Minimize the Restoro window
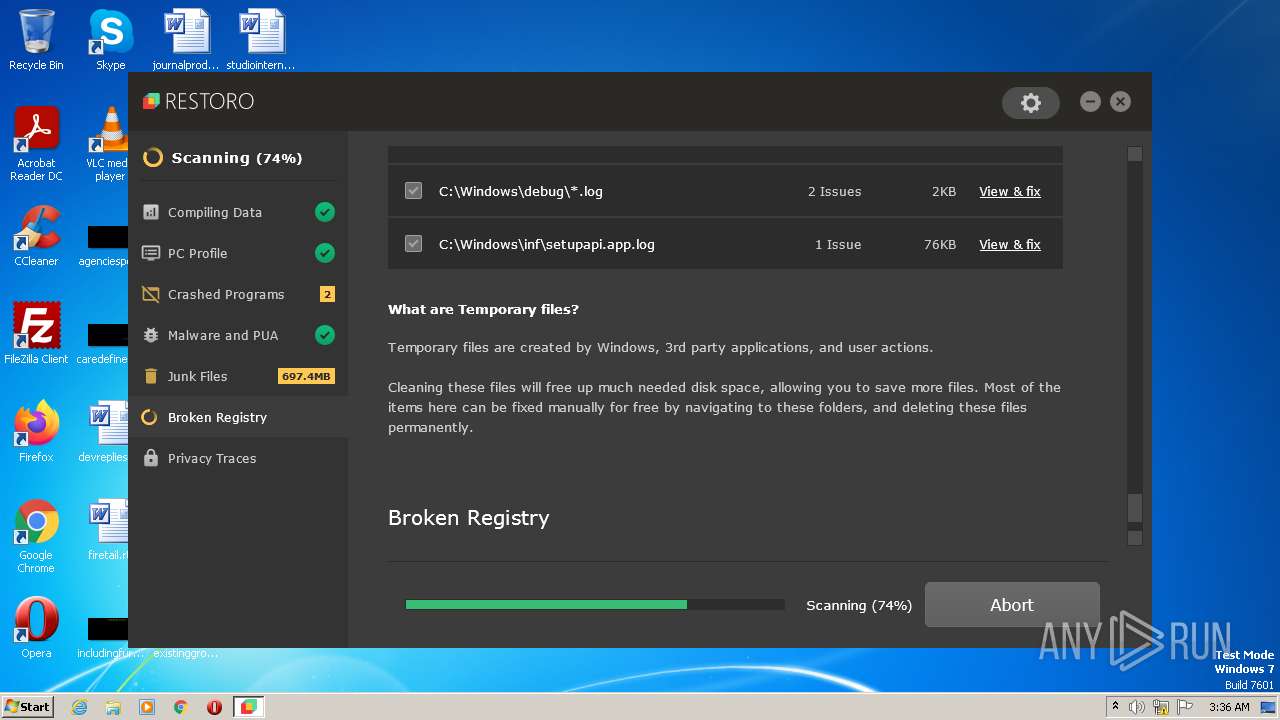 pyautogui.click(x=1090, y=101)
